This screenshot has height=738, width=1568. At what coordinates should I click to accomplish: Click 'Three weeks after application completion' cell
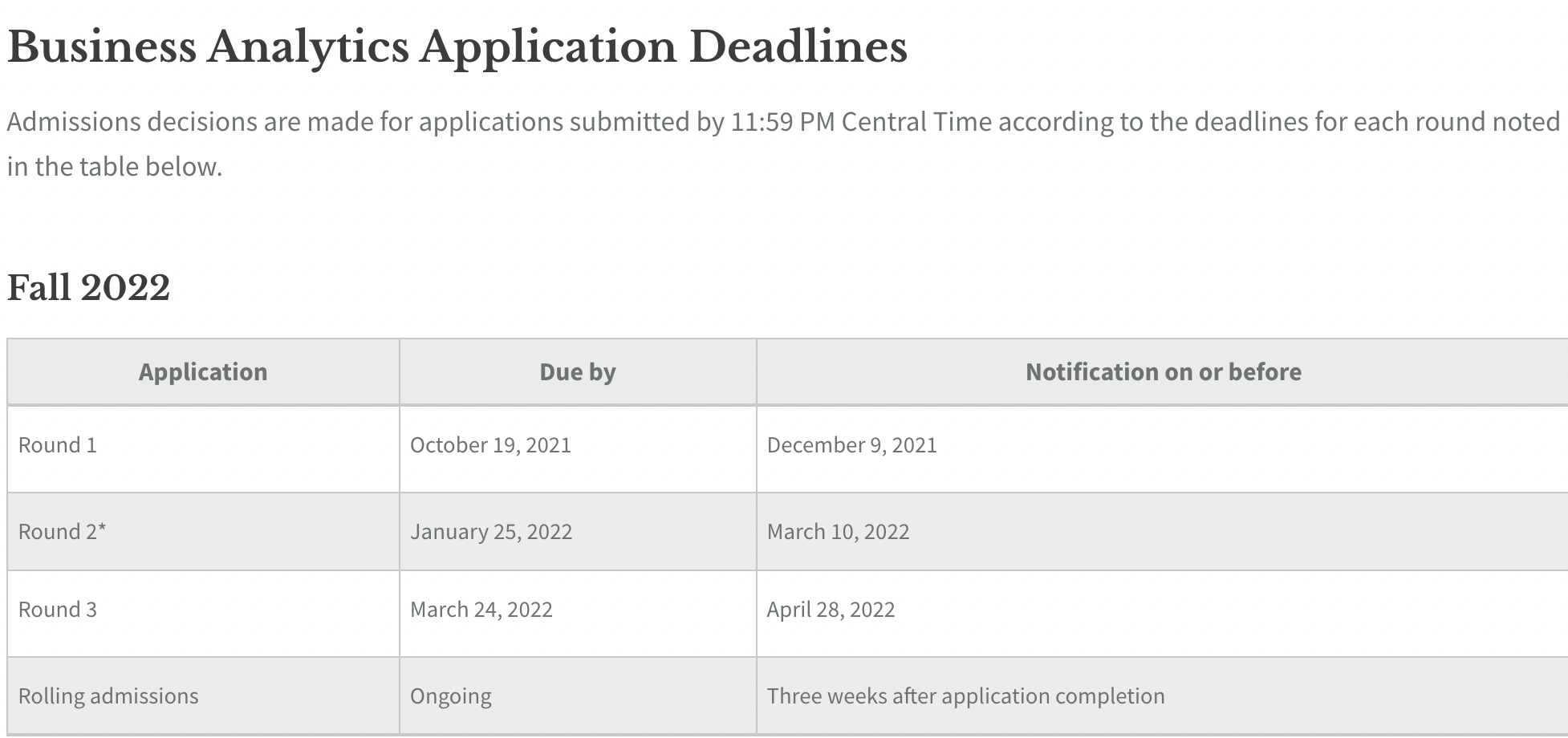[965, 696]
